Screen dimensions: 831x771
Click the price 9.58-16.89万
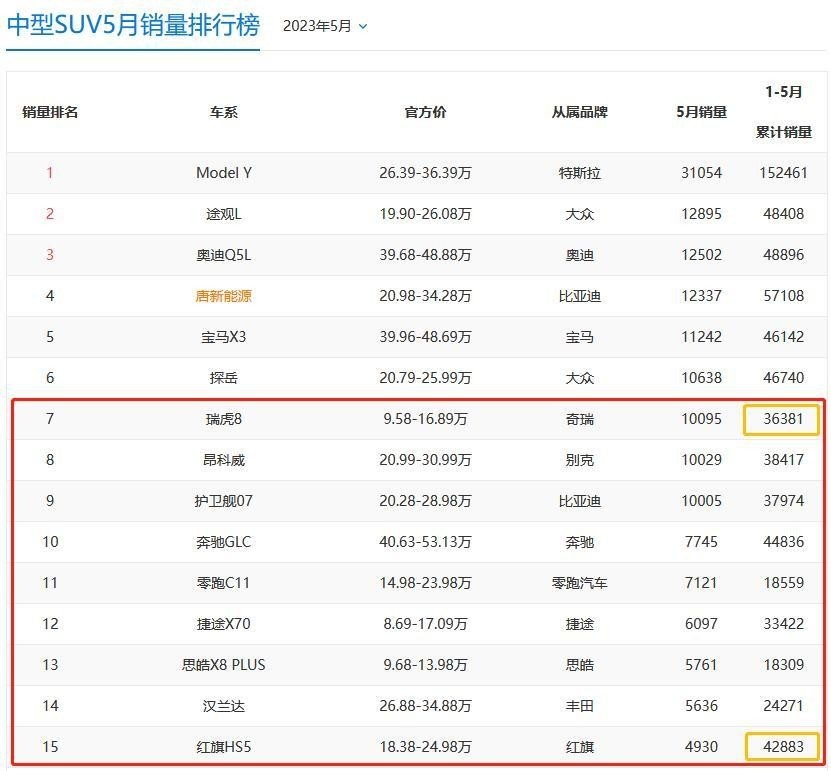[x=425, y=419]
